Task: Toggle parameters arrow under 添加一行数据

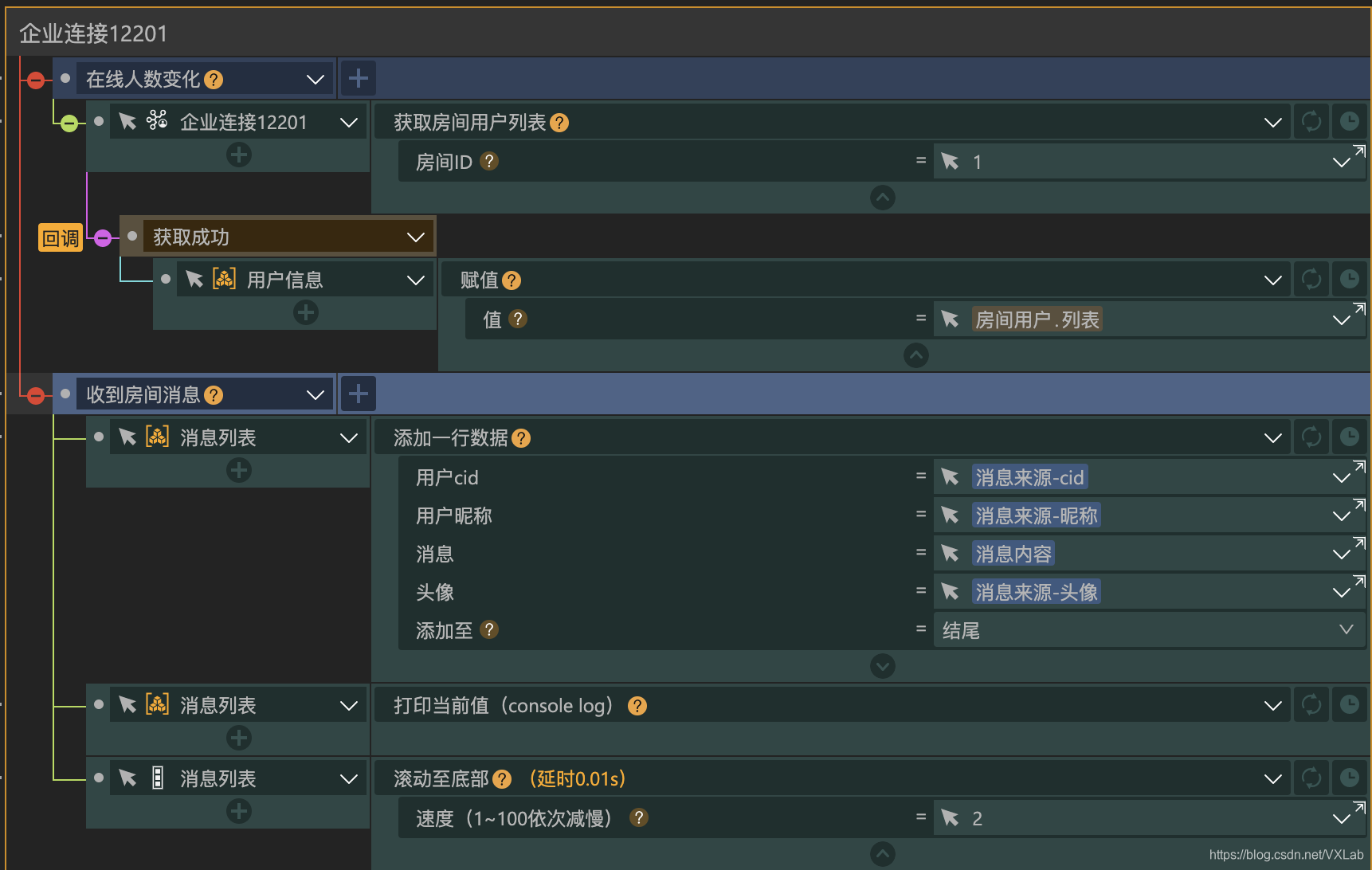Action: (883, 666)
